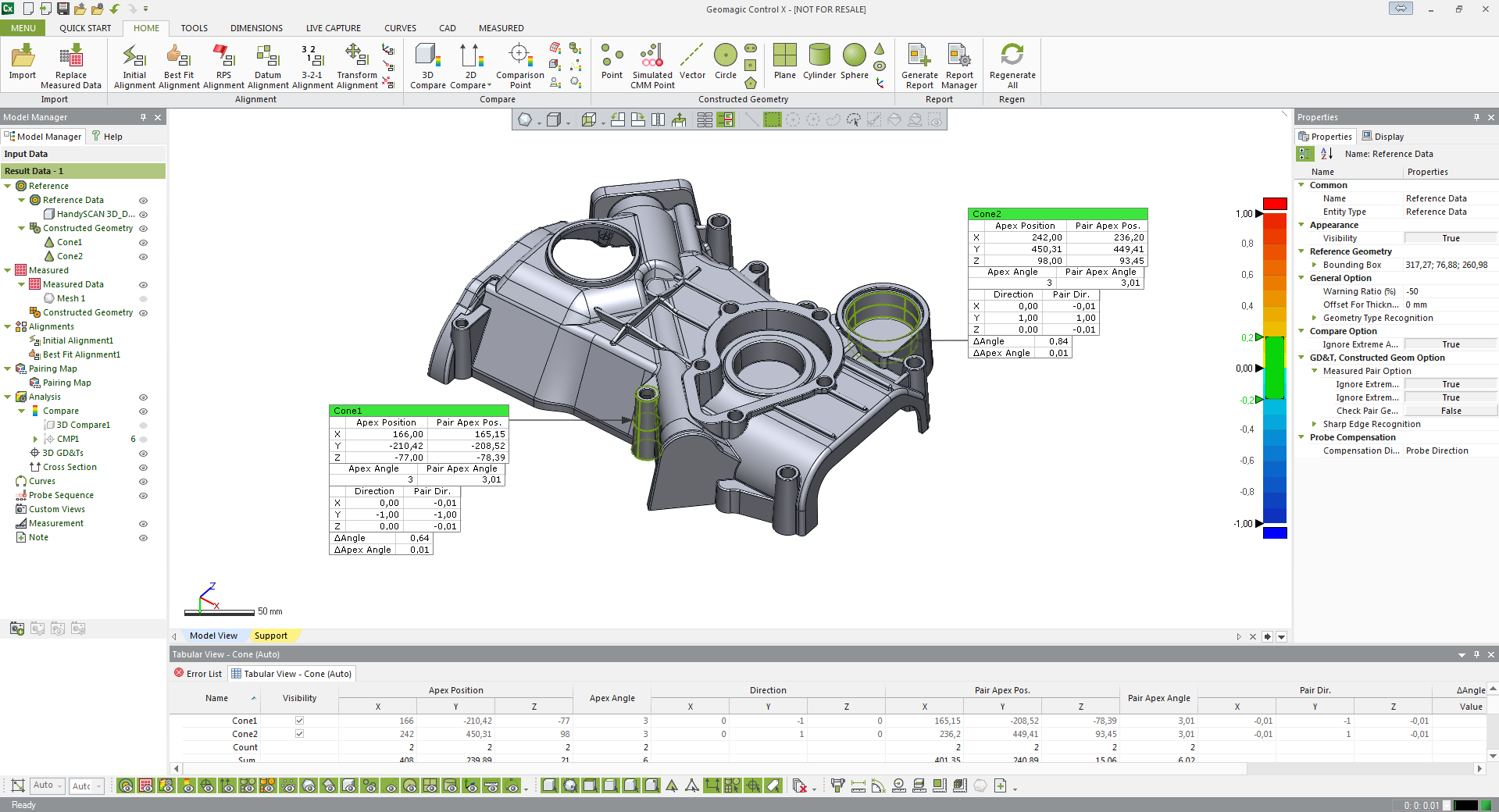1499x812 pixels.
Task: Click the red top color bar swatch
Action: point(1275,204)
